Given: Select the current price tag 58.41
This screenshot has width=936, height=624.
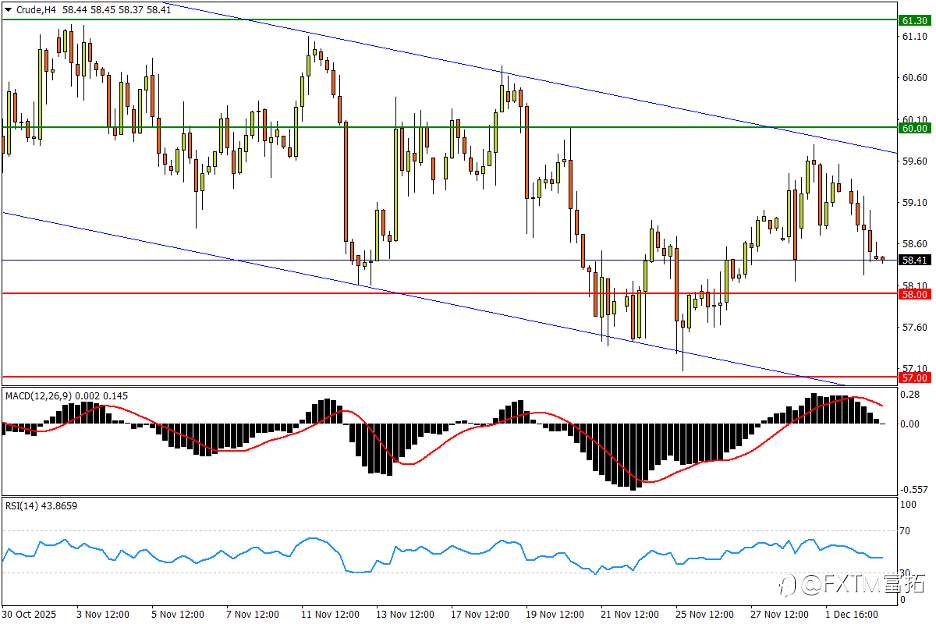Looking at the screenshot, I should point(915,260).
